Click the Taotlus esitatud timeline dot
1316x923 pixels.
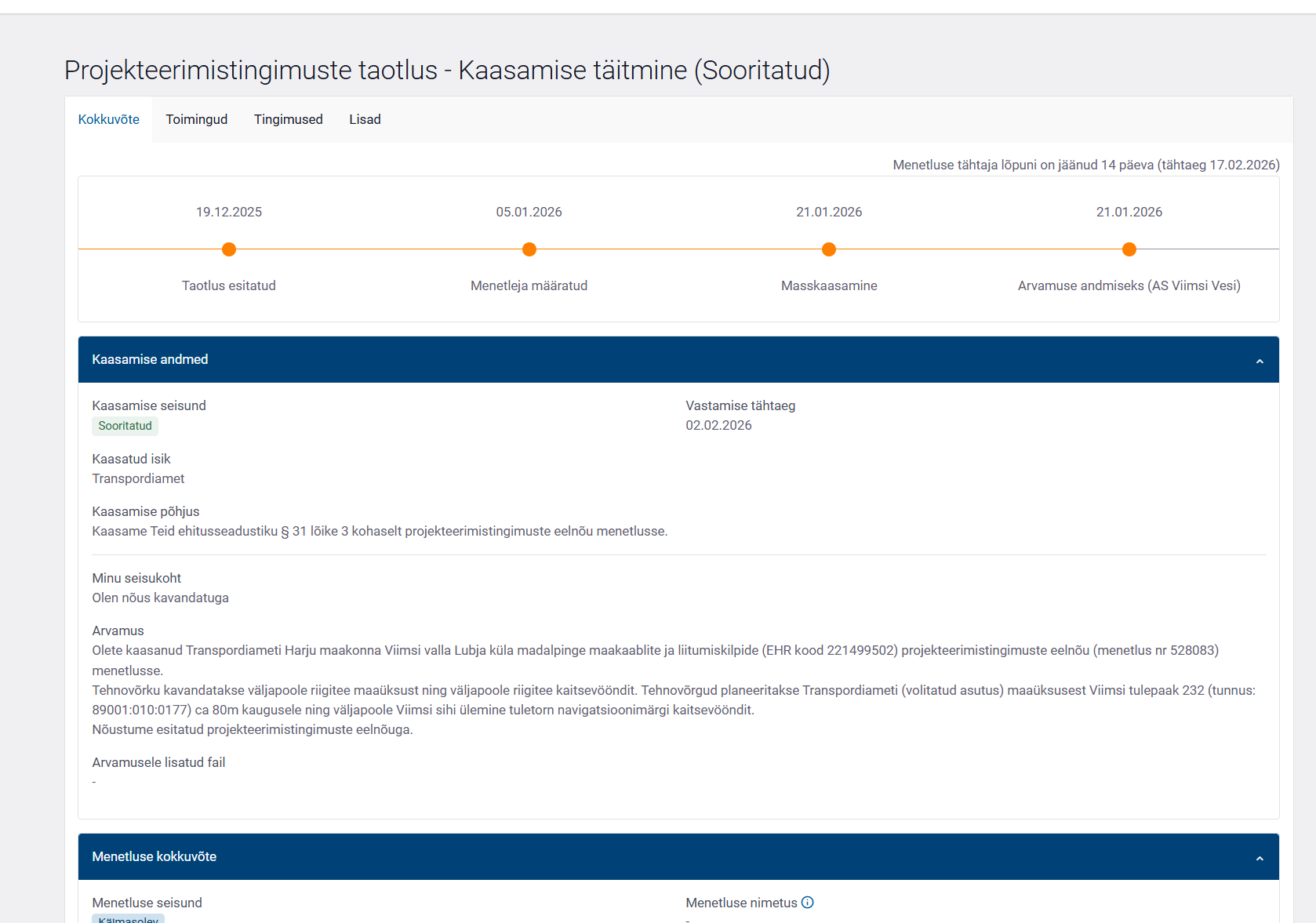[229, 249]
